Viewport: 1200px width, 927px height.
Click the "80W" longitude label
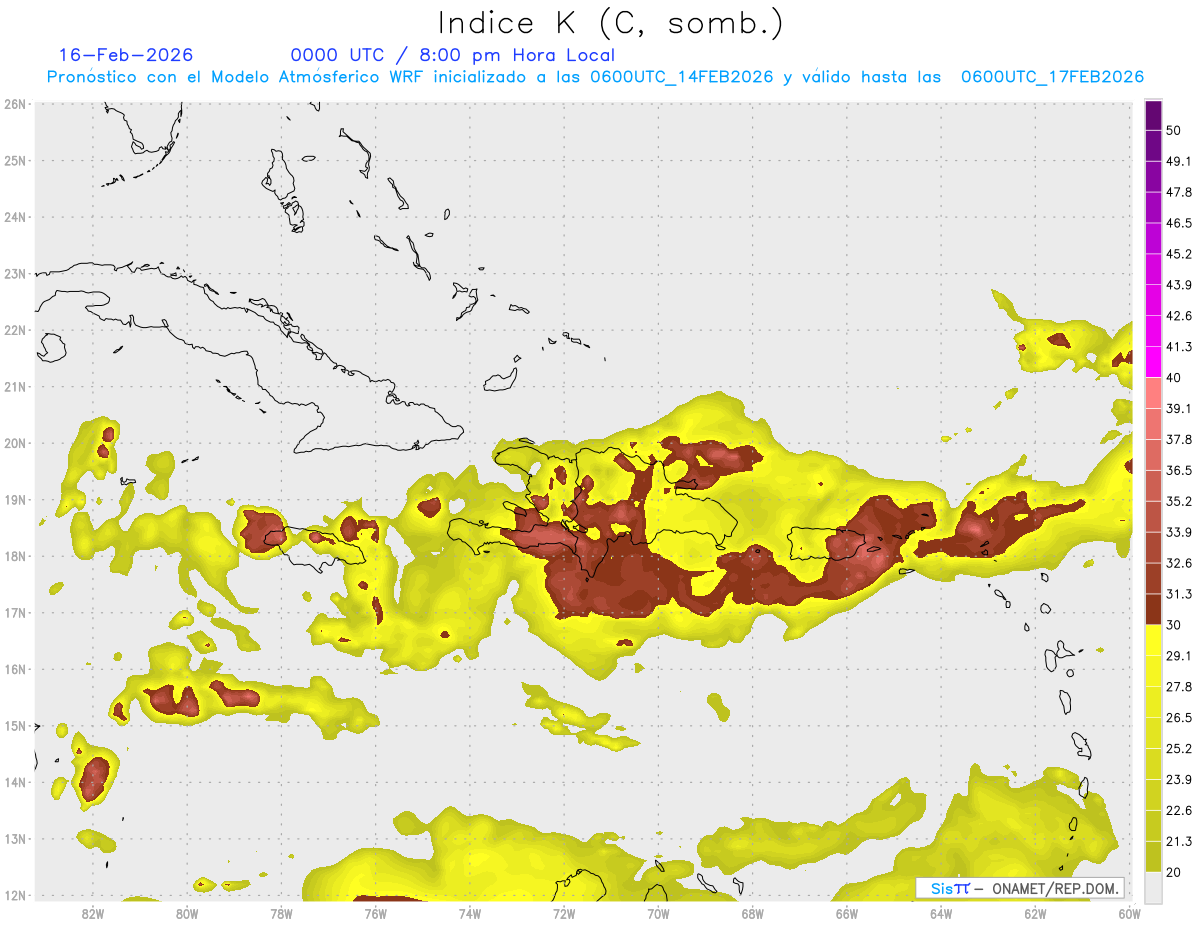point(187,913)
